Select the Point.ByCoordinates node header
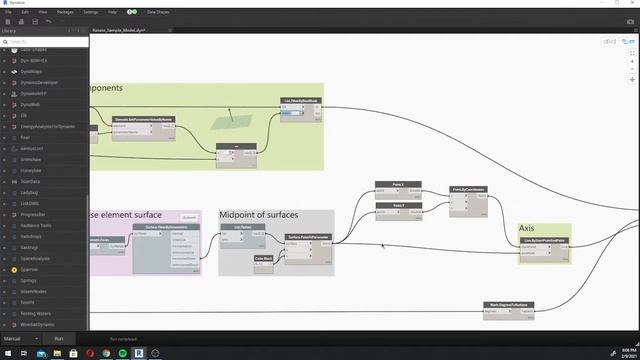The height and width of the screenshot is (360, 640). [x=469, y=189]
